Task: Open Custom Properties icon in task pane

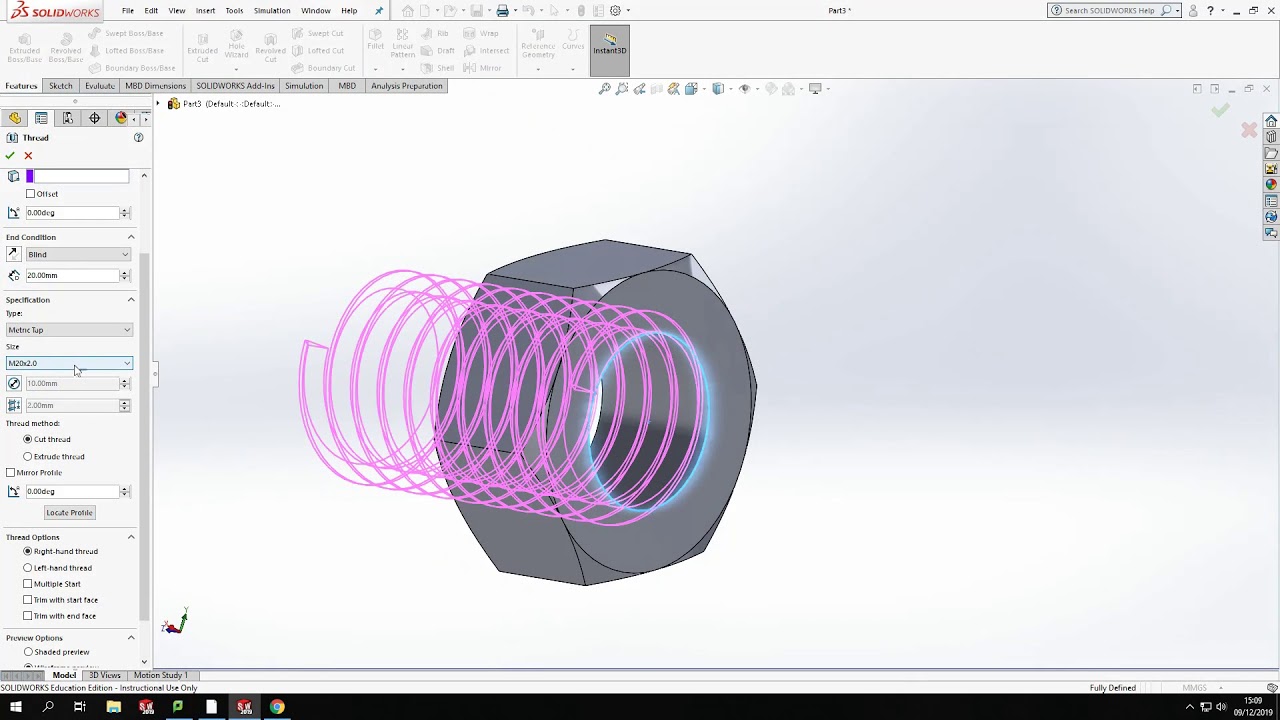Action: (1271, 201)
